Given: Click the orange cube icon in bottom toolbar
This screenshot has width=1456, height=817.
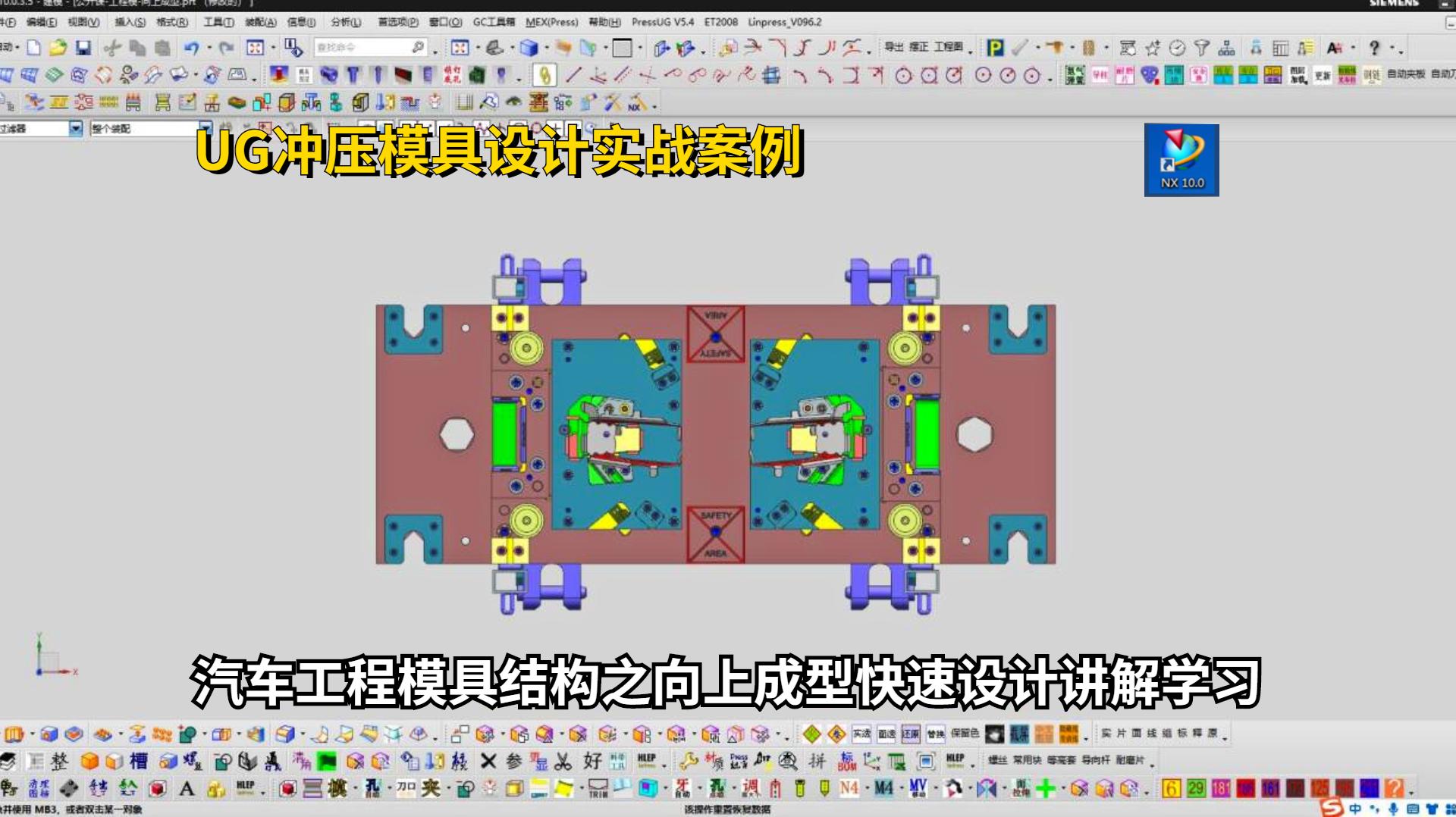Looking at the screenshot, I should 89,761.
